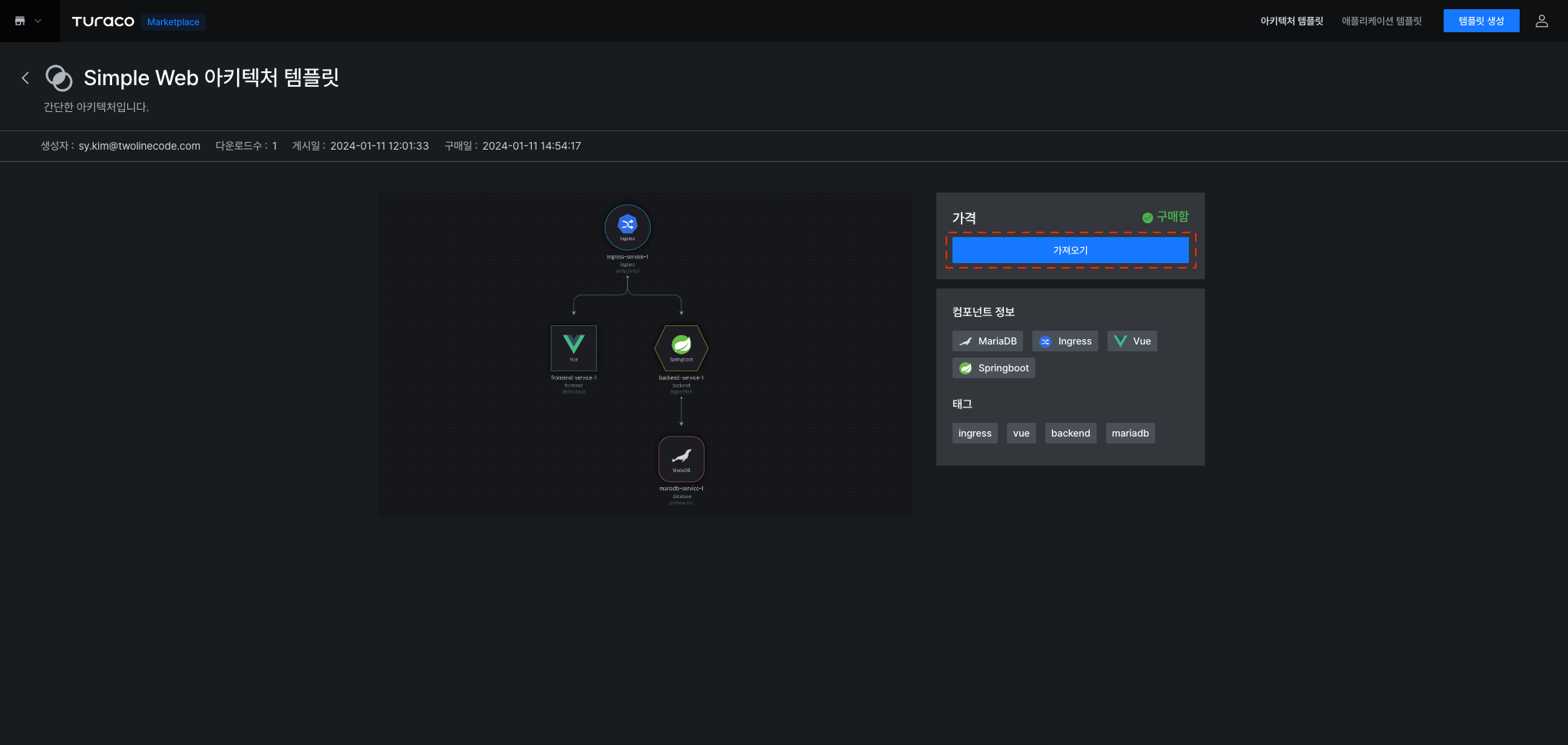Click the Simple Web 아키텍처 템플릿 title
This screenshot has width=1568, height=745.
(x=211, y=77)
